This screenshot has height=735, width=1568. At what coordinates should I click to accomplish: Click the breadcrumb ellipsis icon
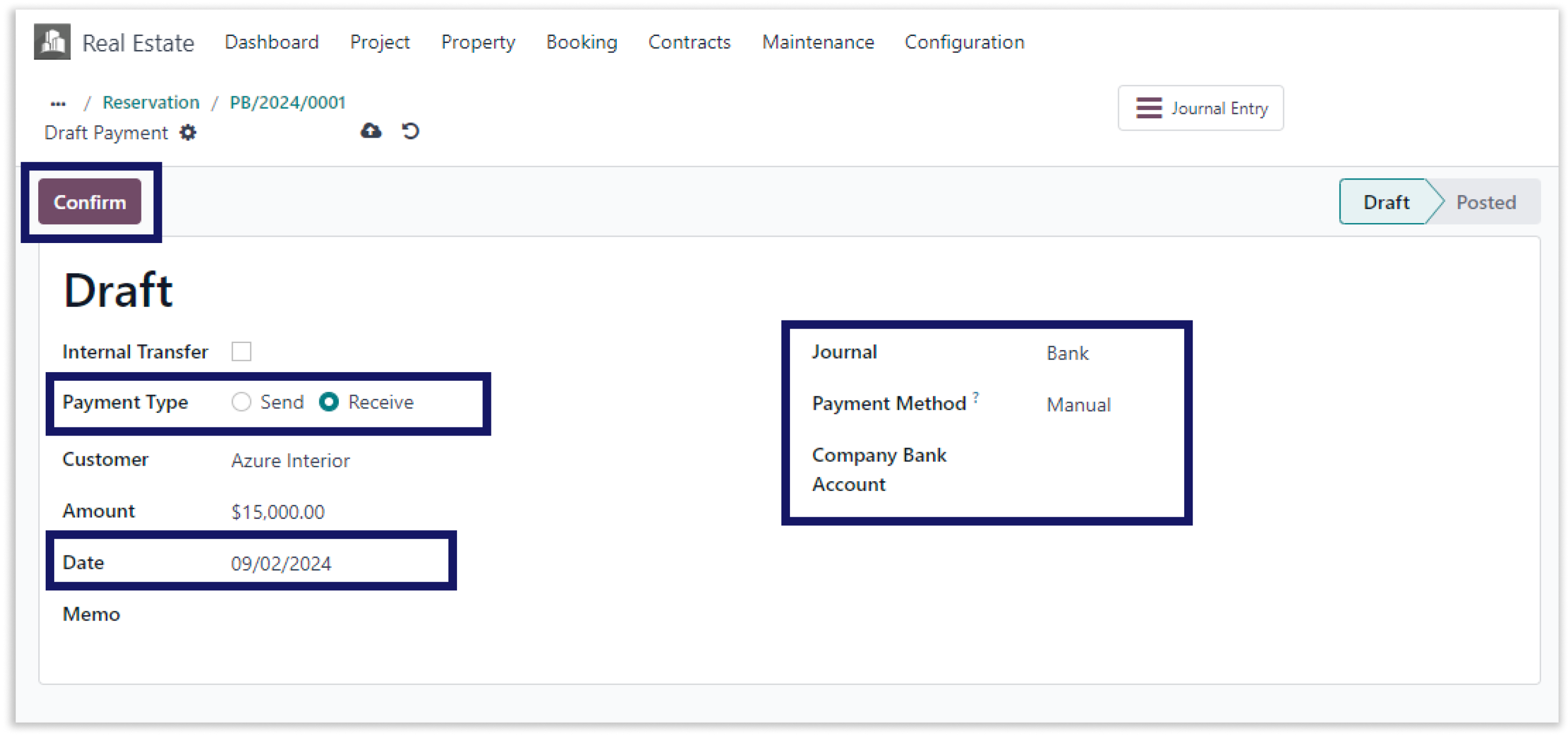pyautogui.click(x=58, y=103)
